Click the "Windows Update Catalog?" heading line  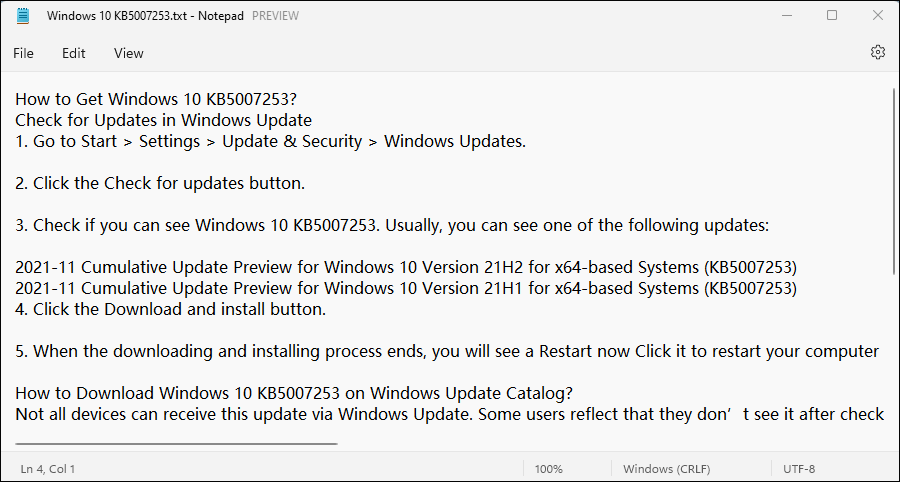294,393
